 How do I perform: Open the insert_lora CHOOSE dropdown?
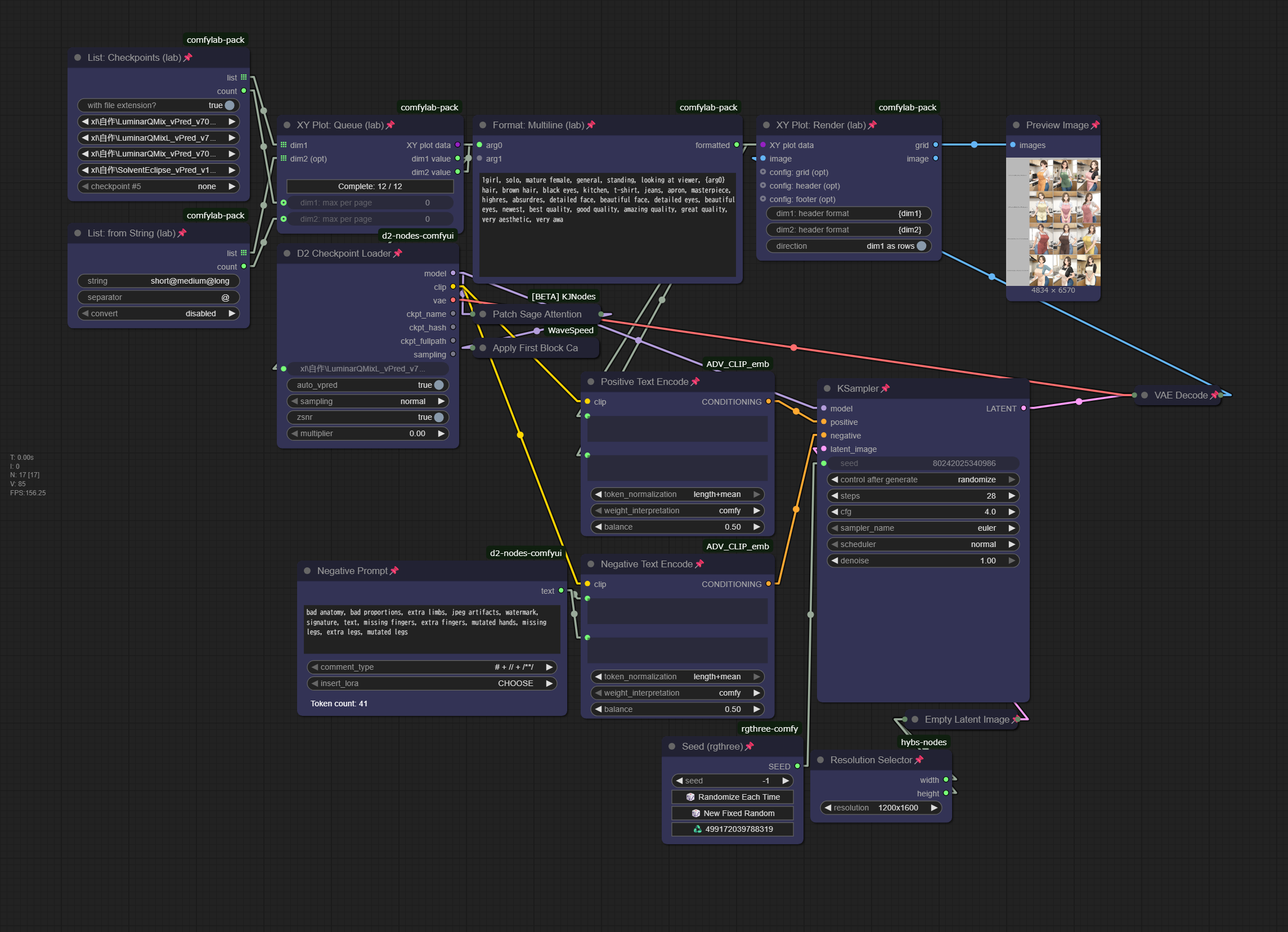coord(432,683)
